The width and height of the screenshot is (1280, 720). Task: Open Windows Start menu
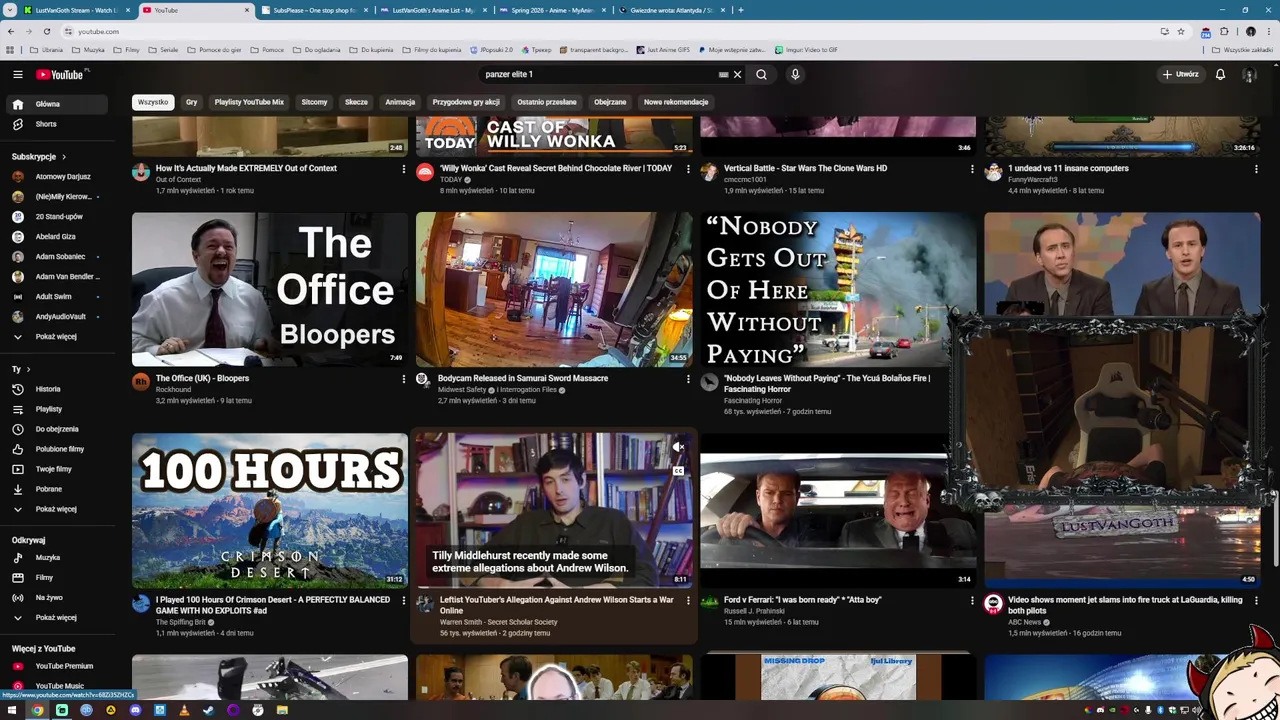[12, 710]
